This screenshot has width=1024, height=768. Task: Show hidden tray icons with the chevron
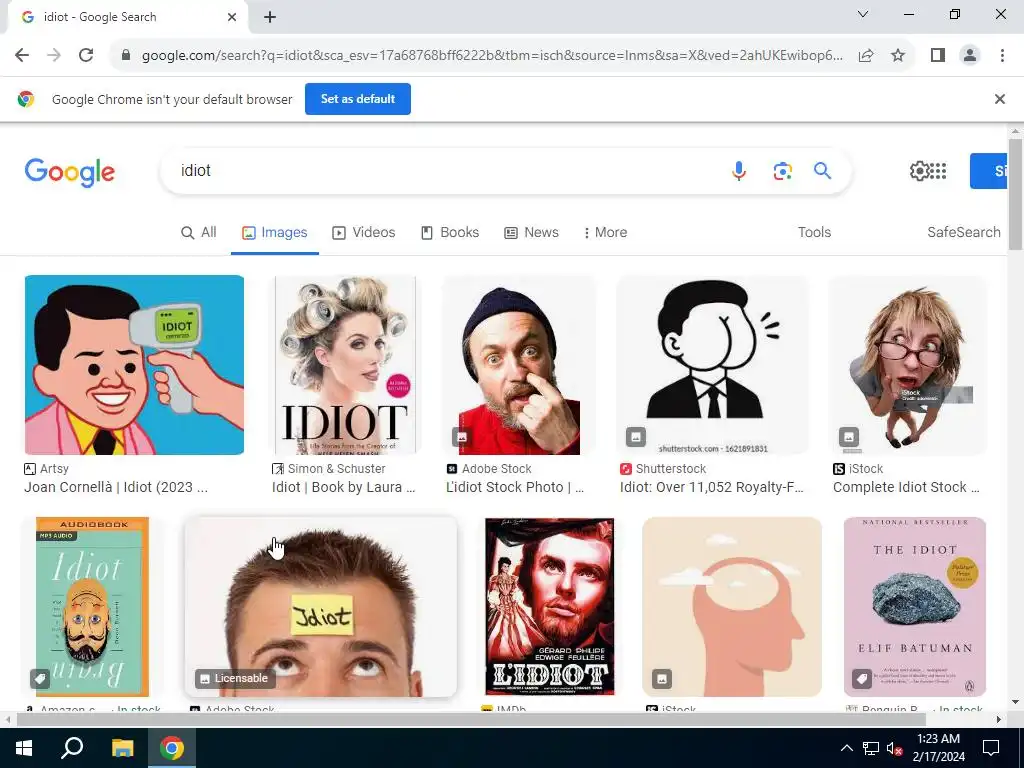tap(846, 748)
